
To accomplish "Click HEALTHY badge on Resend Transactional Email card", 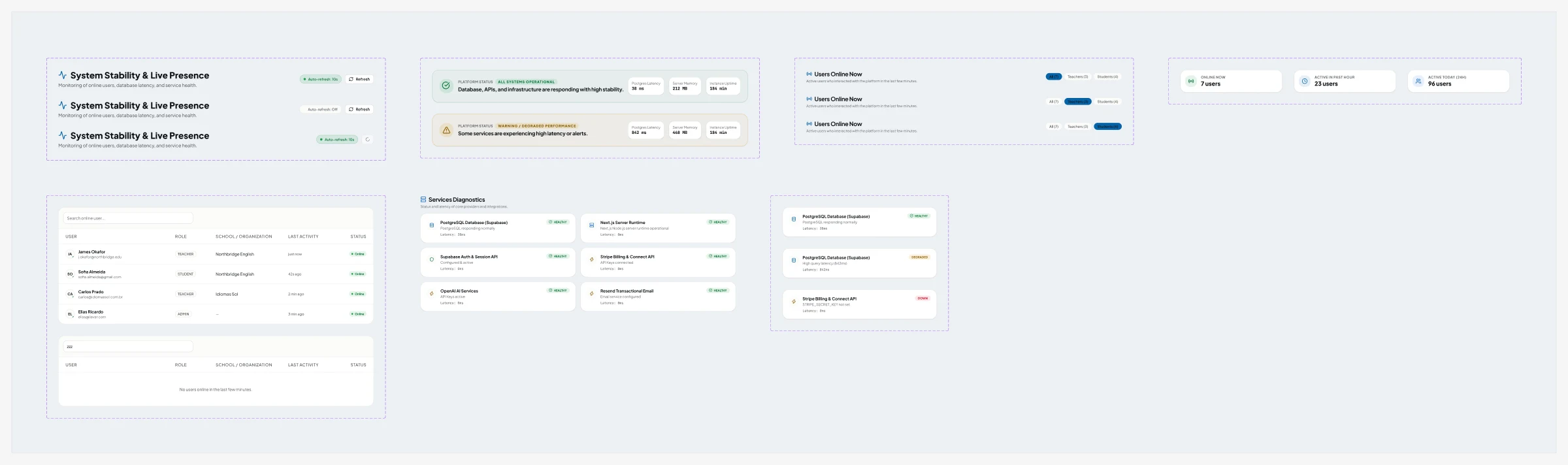I will coord(718,290).
